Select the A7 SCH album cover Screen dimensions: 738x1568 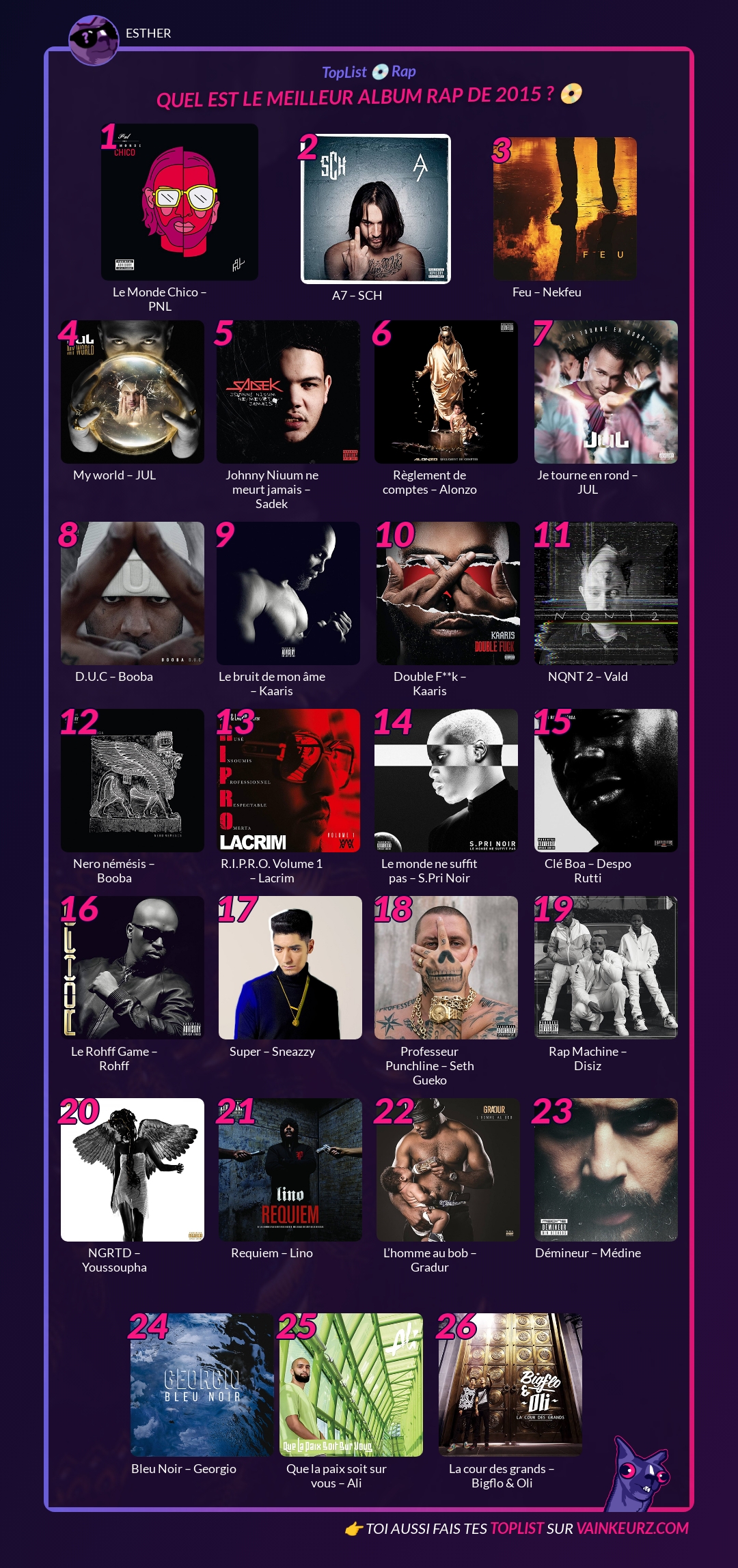pyautogui.click(x=376, y=208)
